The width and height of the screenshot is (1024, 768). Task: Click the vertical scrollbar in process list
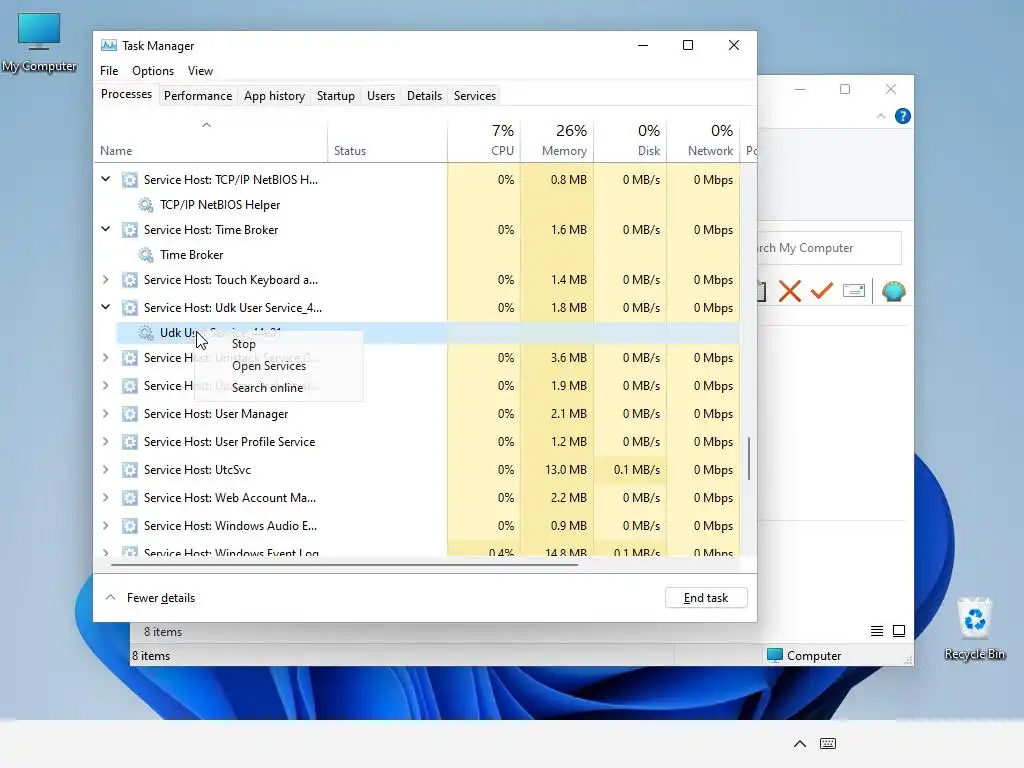(749, 458)
